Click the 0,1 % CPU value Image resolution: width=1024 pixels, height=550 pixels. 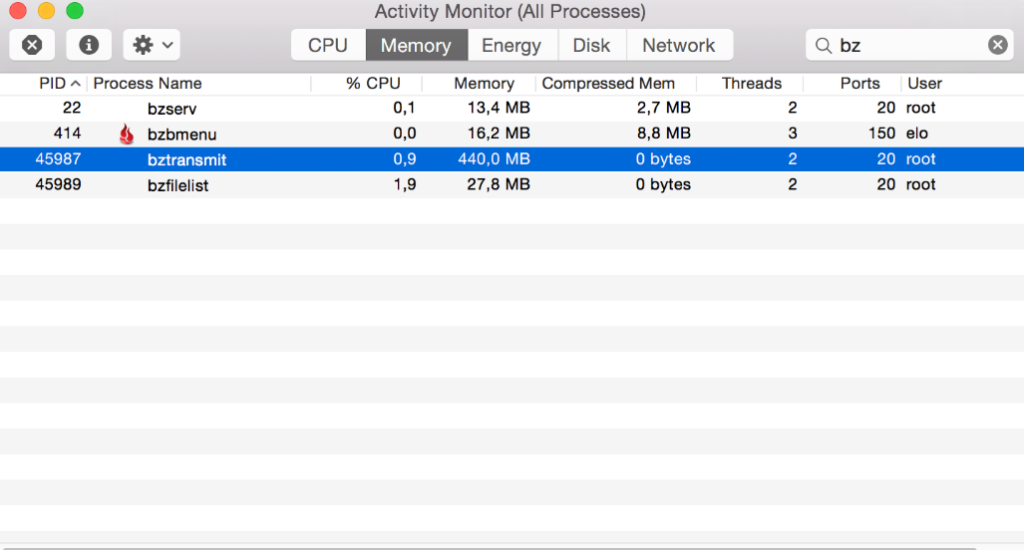pyautogui.click(x=404, y=108)
